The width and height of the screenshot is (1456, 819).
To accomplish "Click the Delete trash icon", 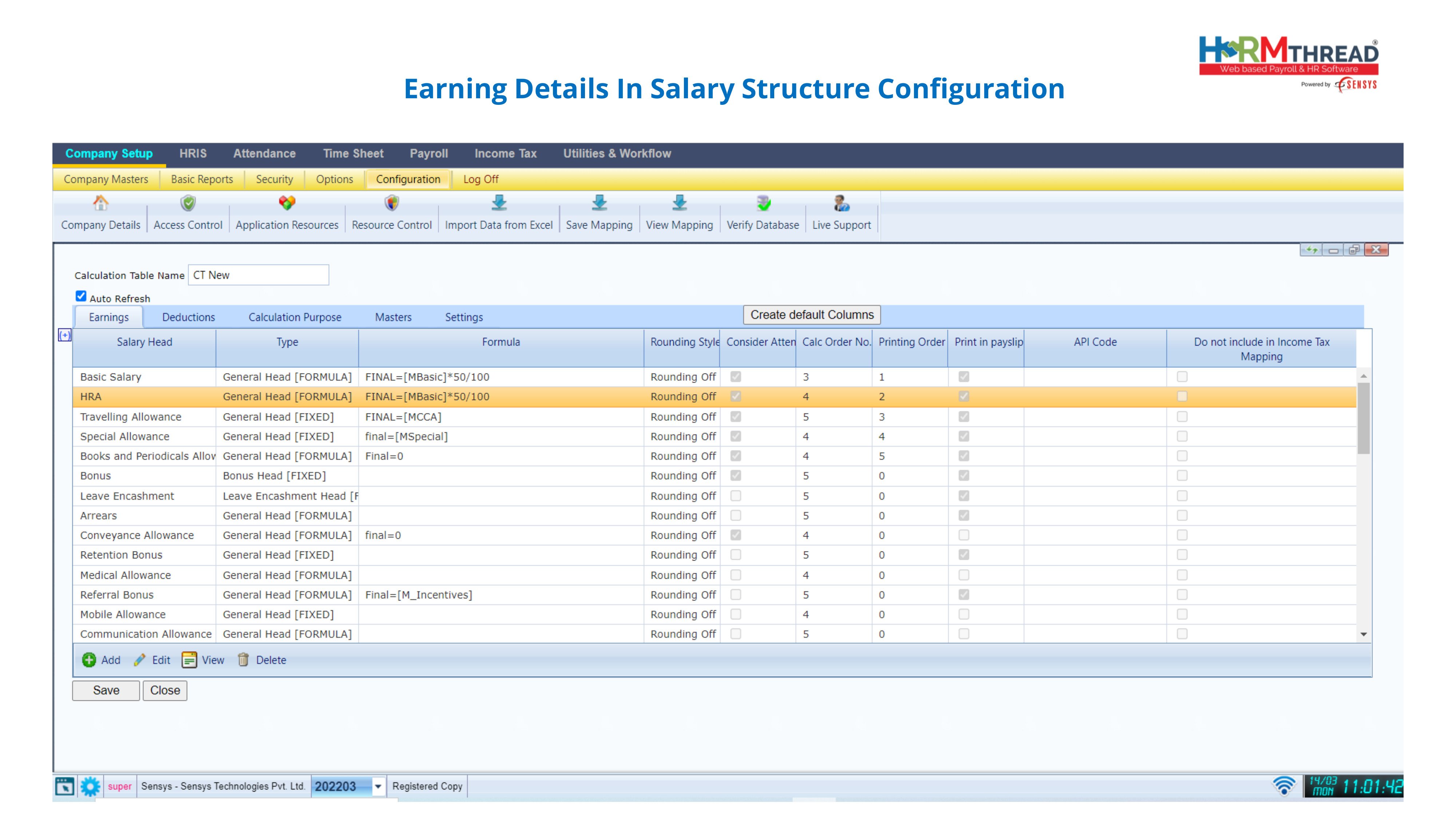I will [243, 660].
